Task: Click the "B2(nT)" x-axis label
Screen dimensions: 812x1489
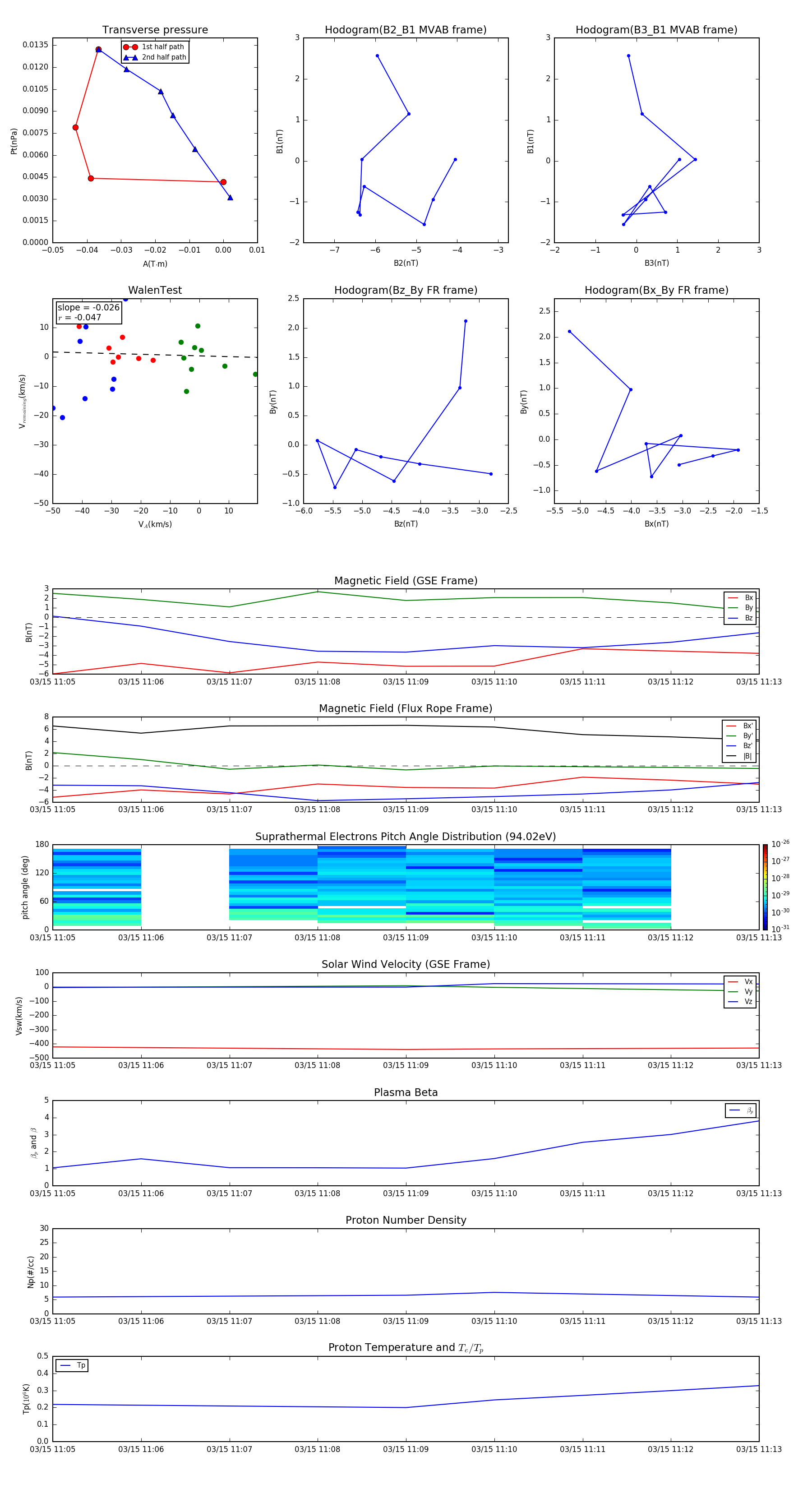Action: [x=406, y=263]
